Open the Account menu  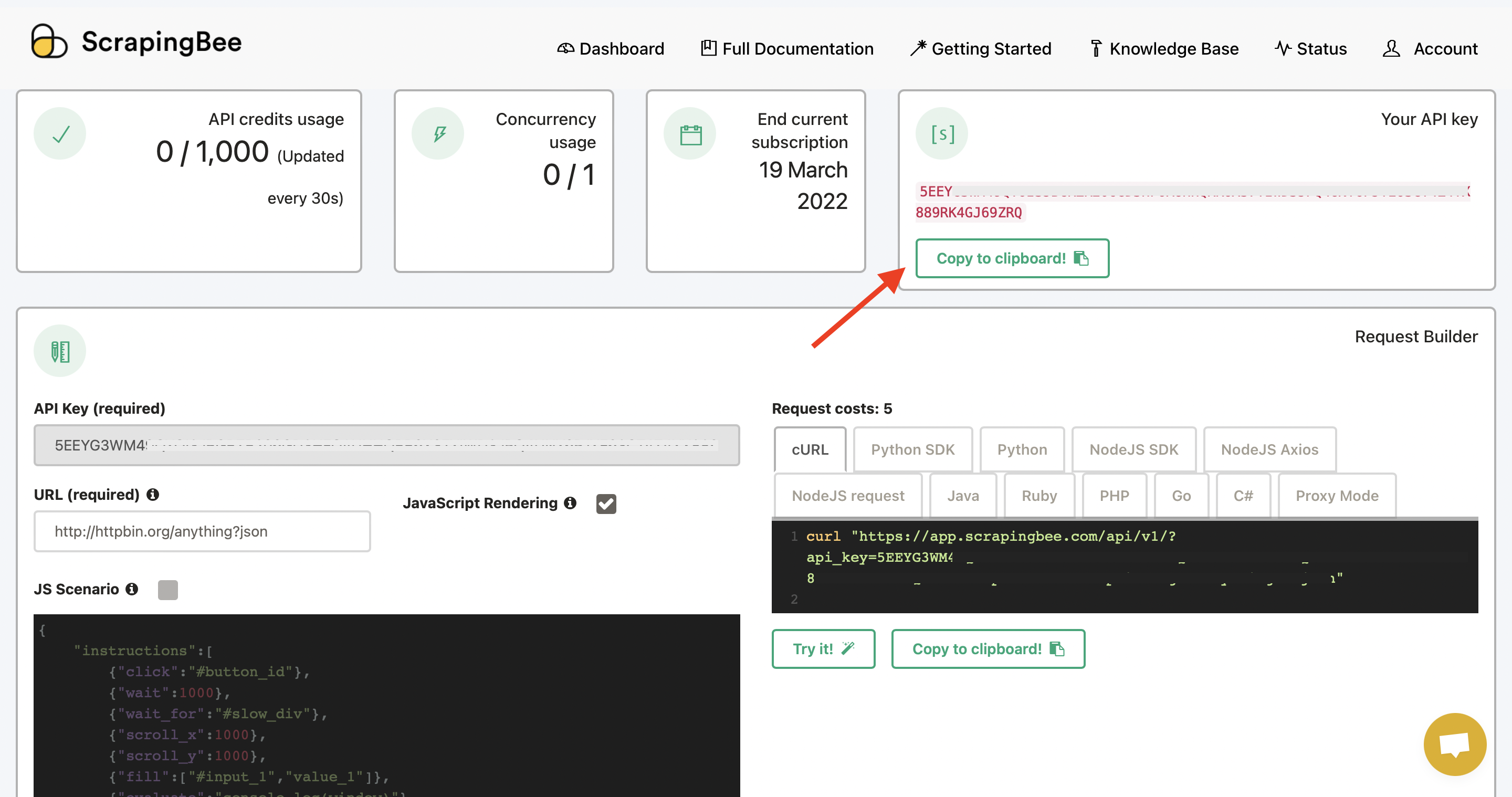pyautogui.click(x=1430, y=49)
